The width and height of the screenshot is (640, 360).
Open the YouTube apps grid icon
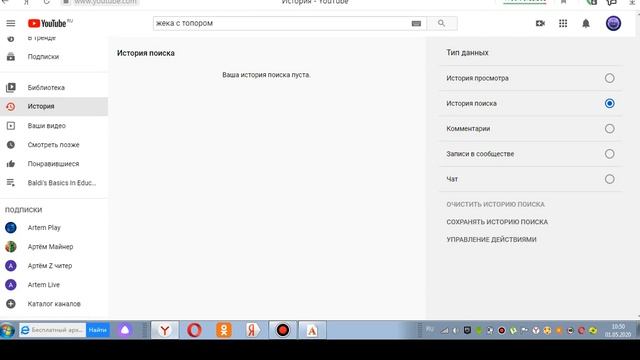[x=563, y=23]
